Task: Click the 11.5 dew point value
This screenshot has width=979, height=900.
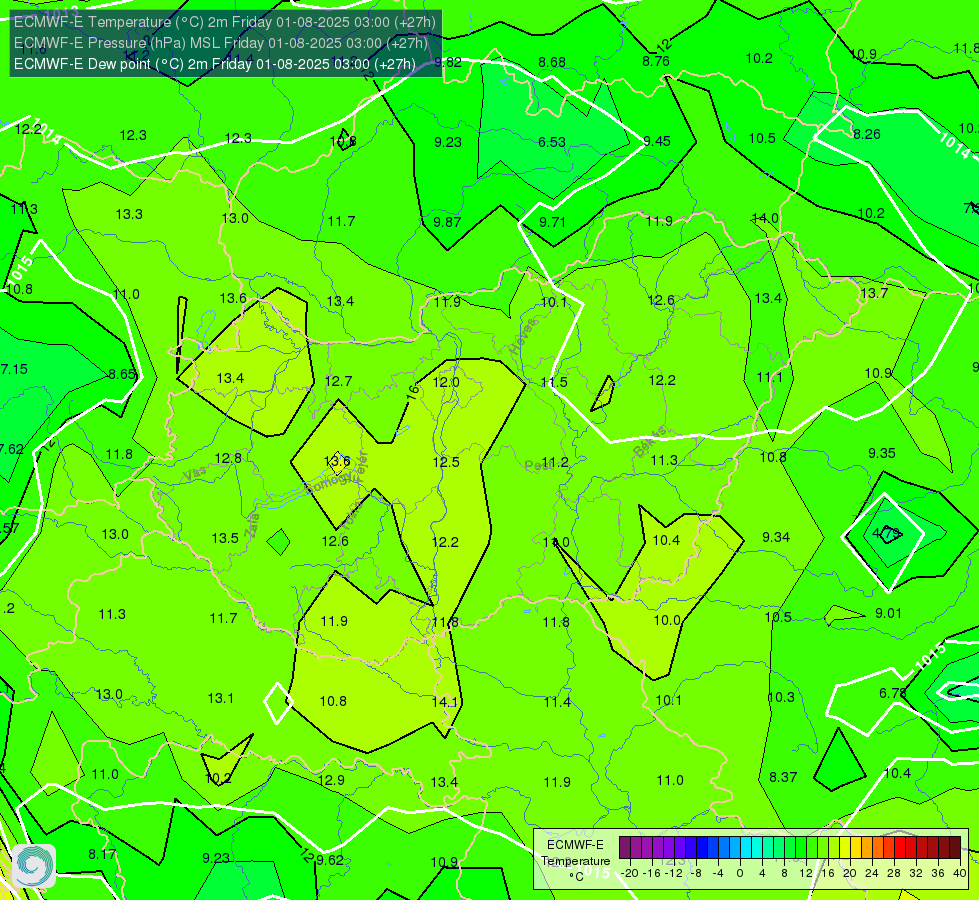Action: 554,382
